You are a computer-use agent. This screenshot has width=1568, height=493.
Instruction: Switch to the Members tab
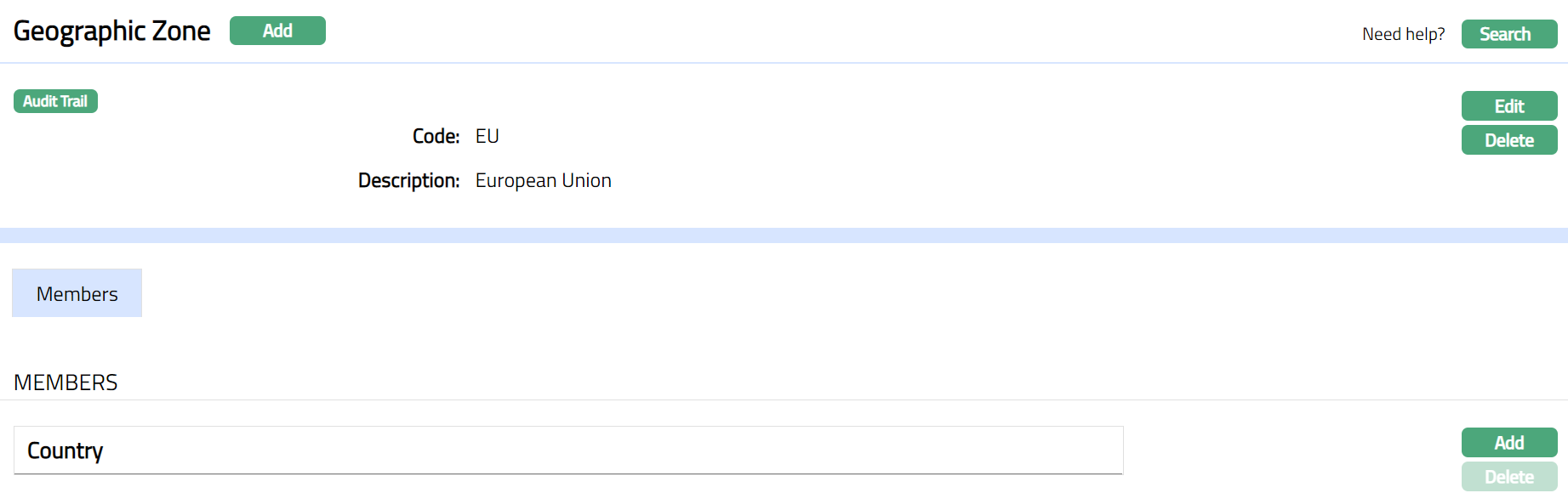77,293
